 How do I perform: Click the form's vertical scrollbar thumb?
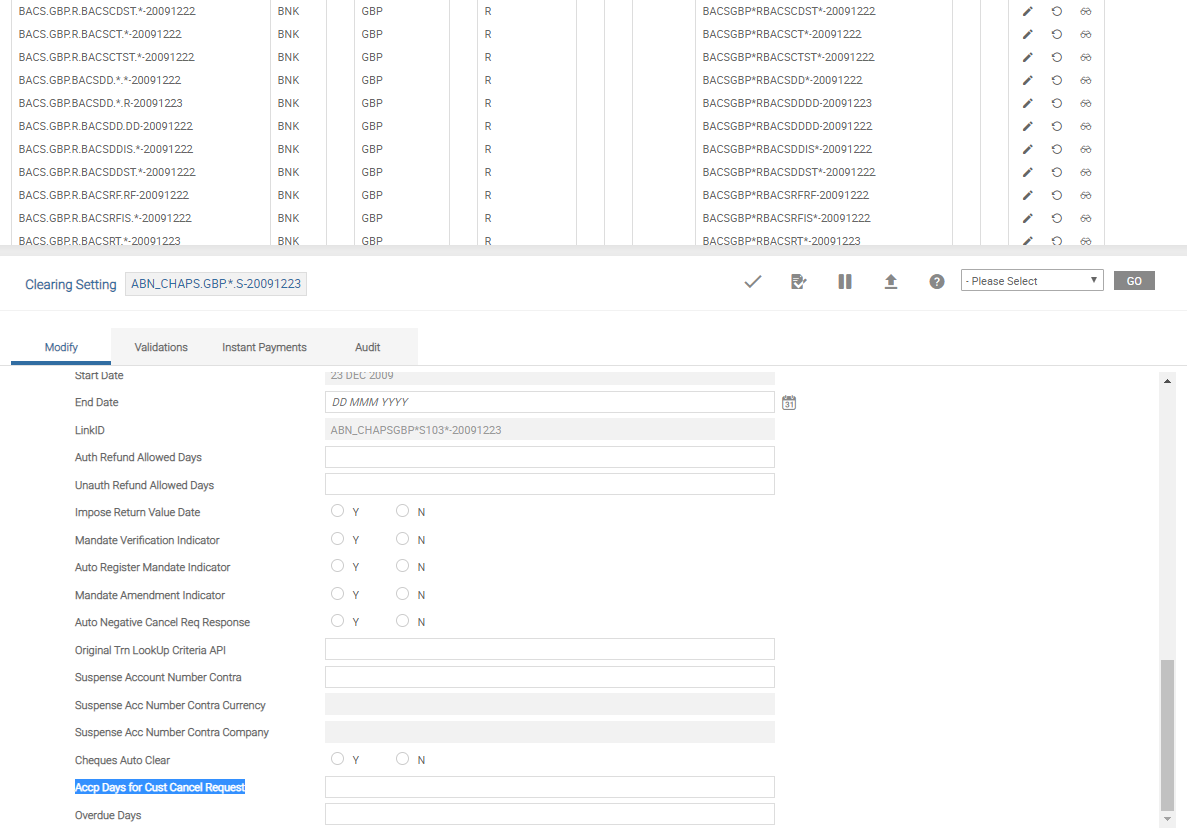[x=1166, y=735]
